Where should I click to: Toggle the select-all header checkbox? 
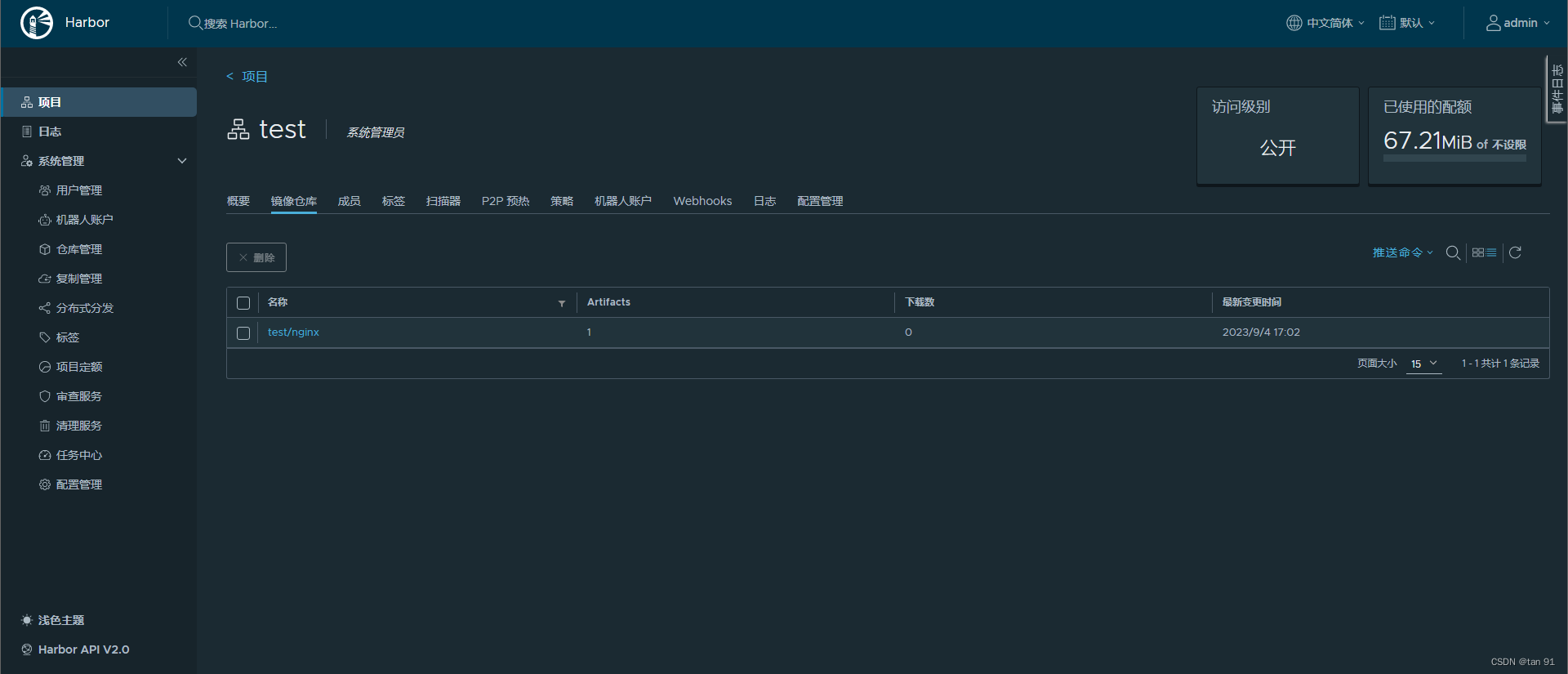click(x=243, y=303)
